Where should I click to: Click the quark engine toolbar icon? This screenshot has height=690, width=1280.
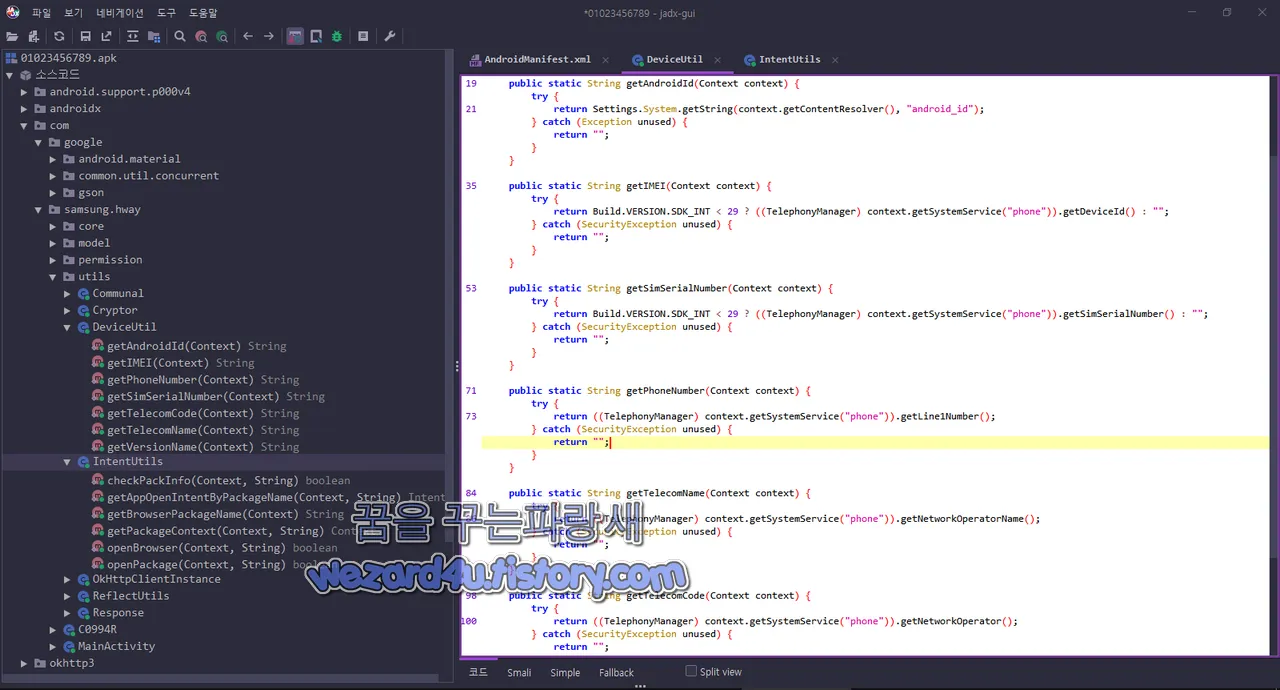[316, 36]
